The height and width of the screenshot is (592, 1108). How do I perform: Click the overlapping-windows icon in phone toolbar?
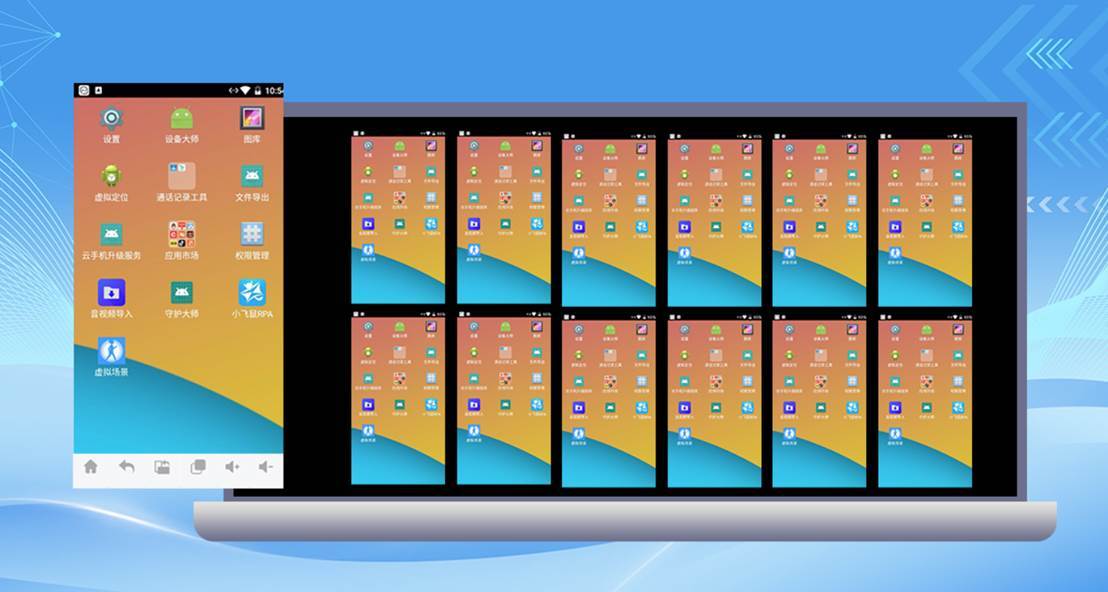[198, 466]
